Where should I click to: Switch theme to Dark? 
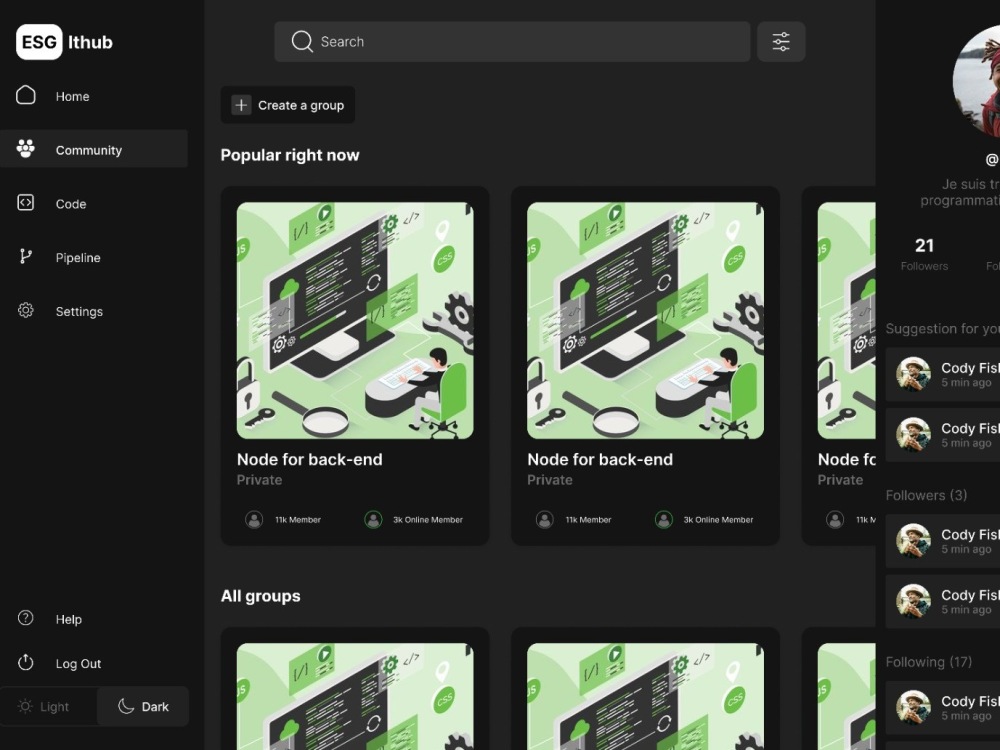[143, 706]
